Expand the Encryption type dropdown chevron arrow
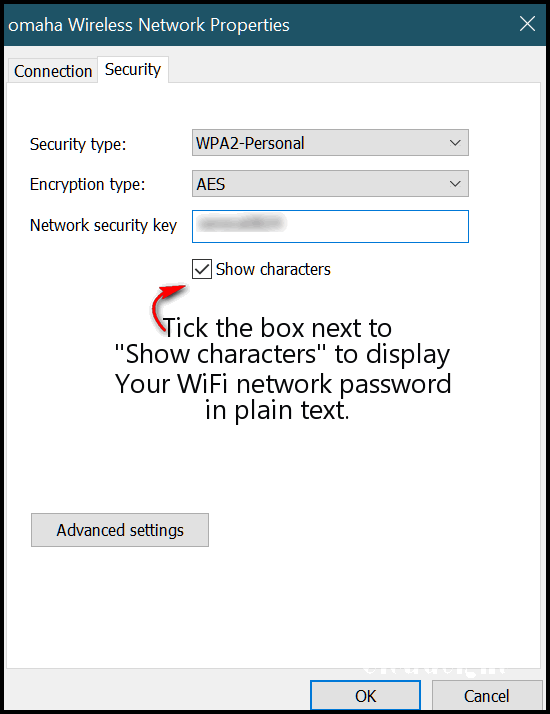Image resolution: width=550 pixels, height=714 pixels. click(455, 184)
